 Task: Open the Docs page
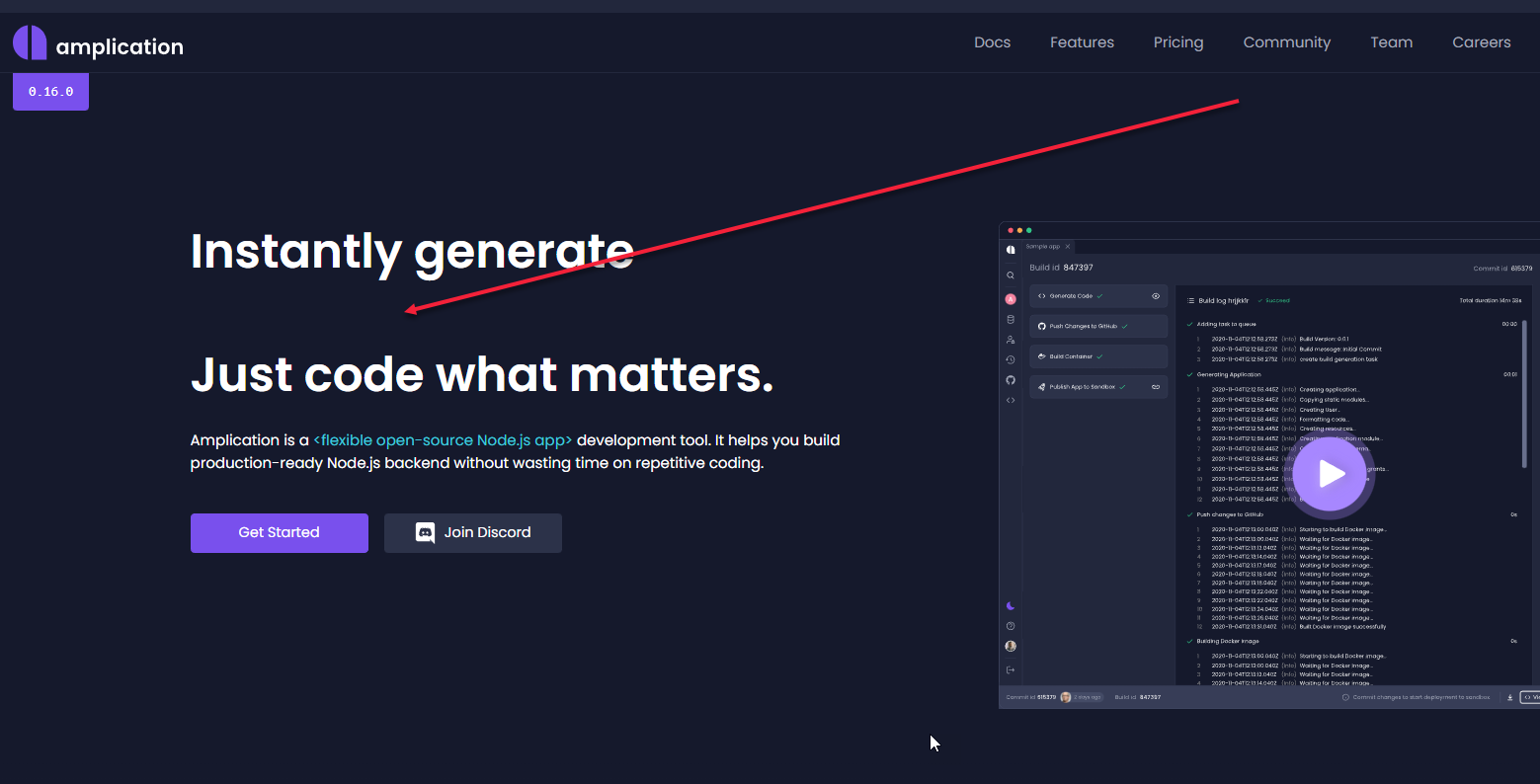coord(992,42)
